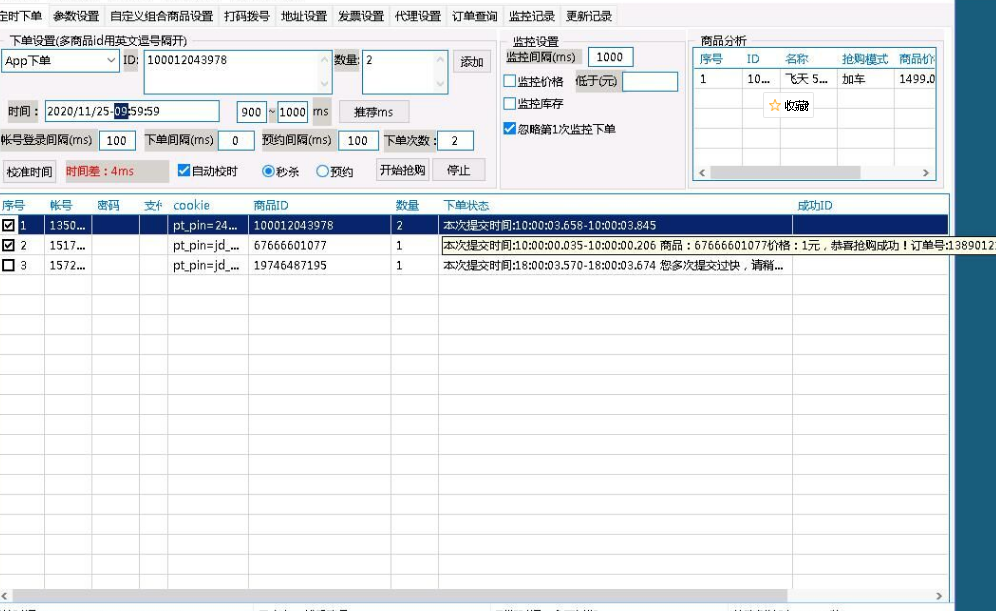This screenshot has height=611, width=996.
Task: Click 抢购模式 column header in 商品分析
Action: click(865, 59)
